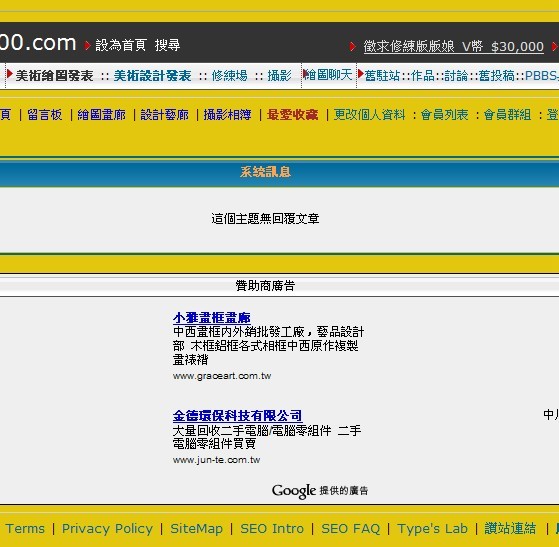The height and width of the screenshot is (547, 559).
Task: Click red arrow icon before 徵求修練版版娘
Action: coord(353,46)
